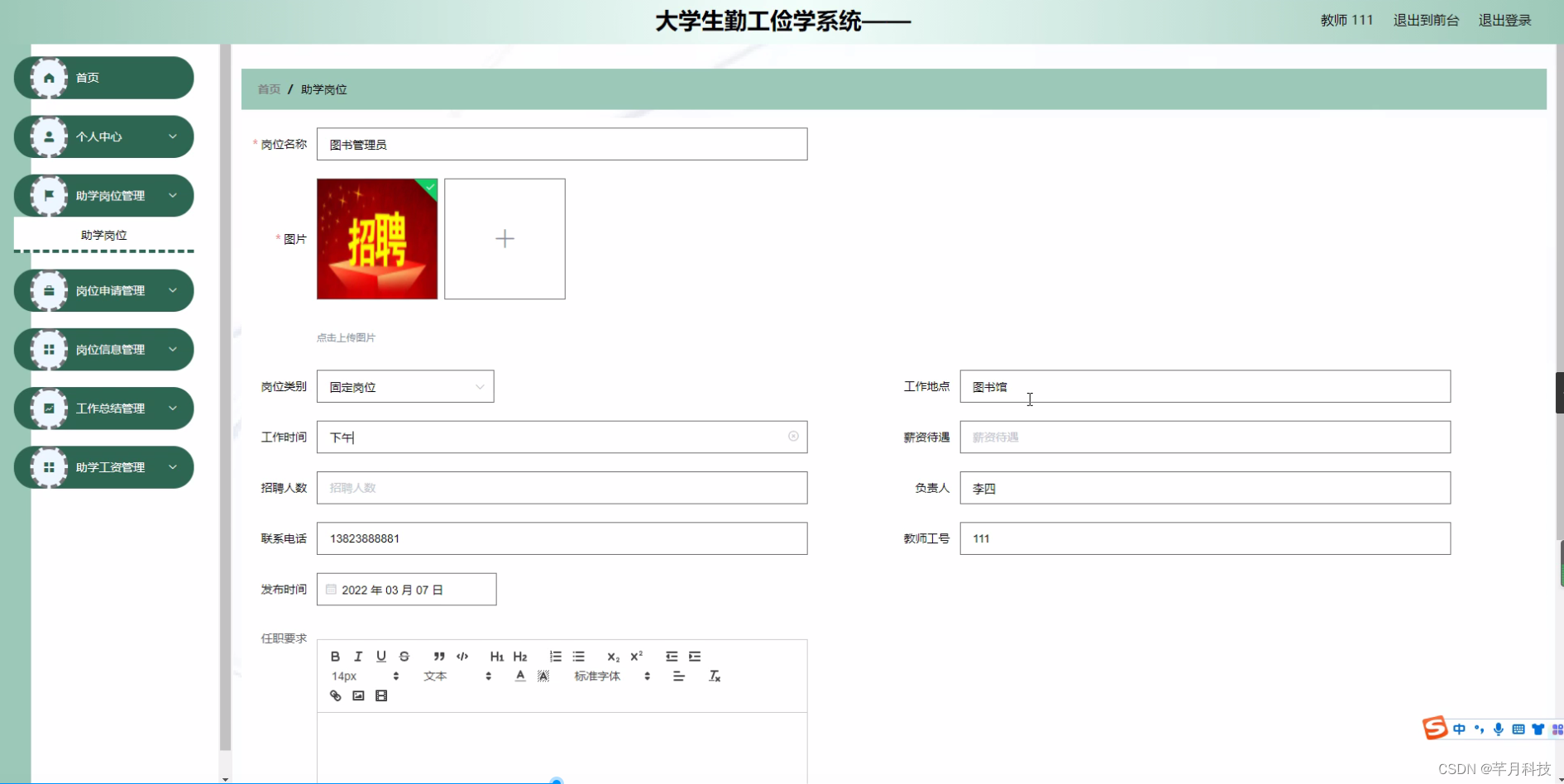Toggle strikethrough formatting in the editor
1564x784 pixels.
(404, 656)
